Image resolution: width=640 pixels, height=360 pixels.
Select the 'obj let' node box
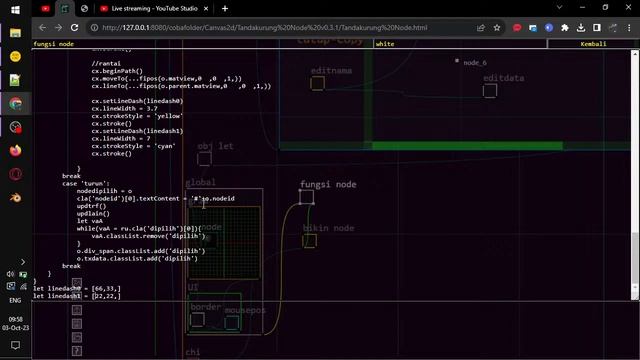204,159
